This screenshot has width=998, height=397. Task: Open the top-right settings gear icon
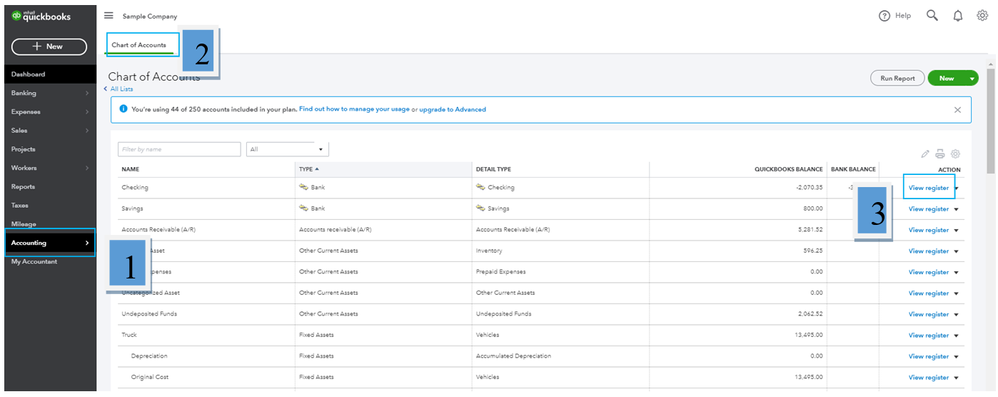point(982,16)
